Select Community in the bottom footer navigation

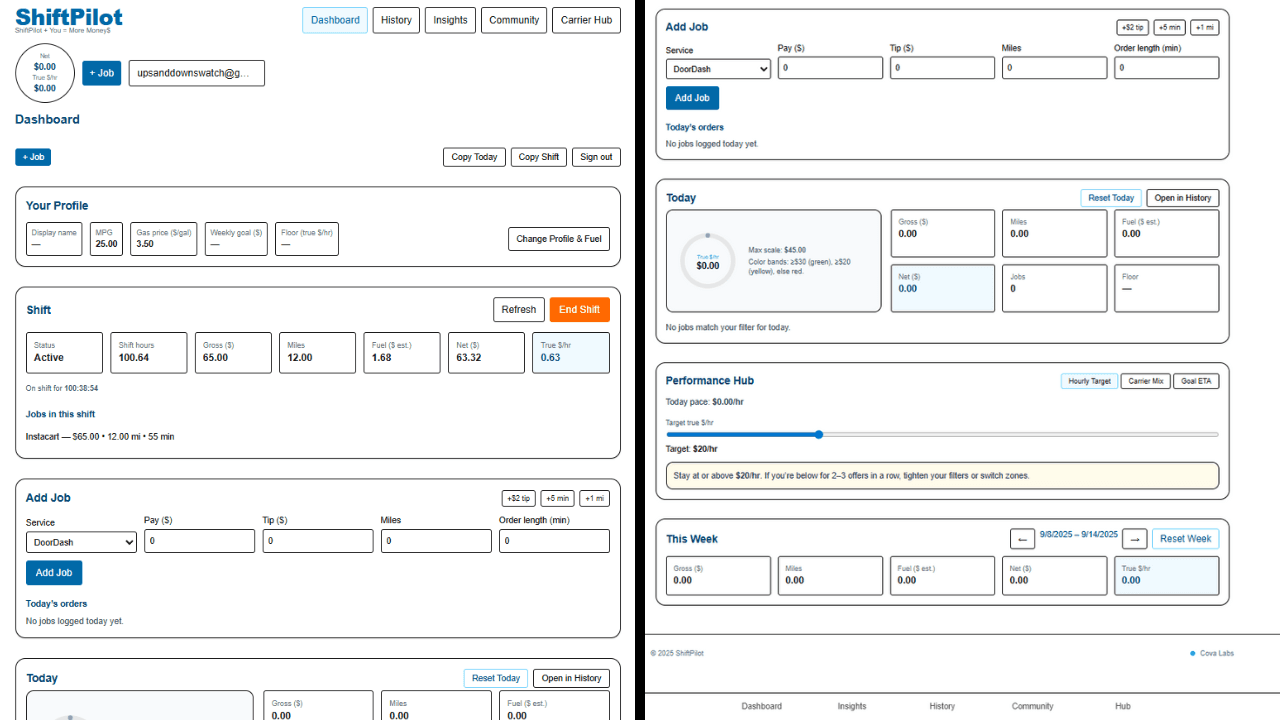pos(1032,706)
